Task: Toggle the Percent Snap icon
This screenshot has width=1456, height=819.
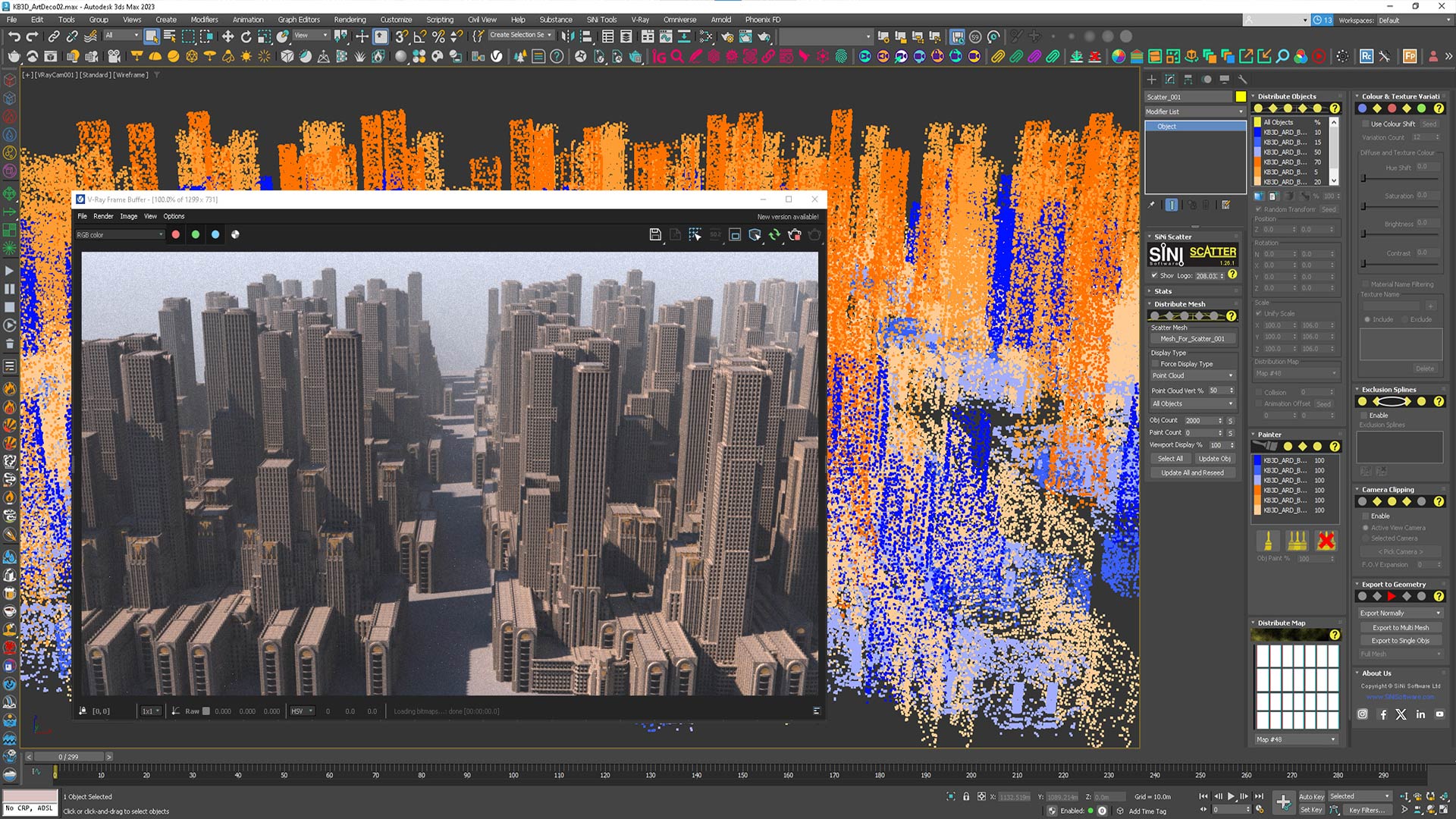Action: pos(438,36)
